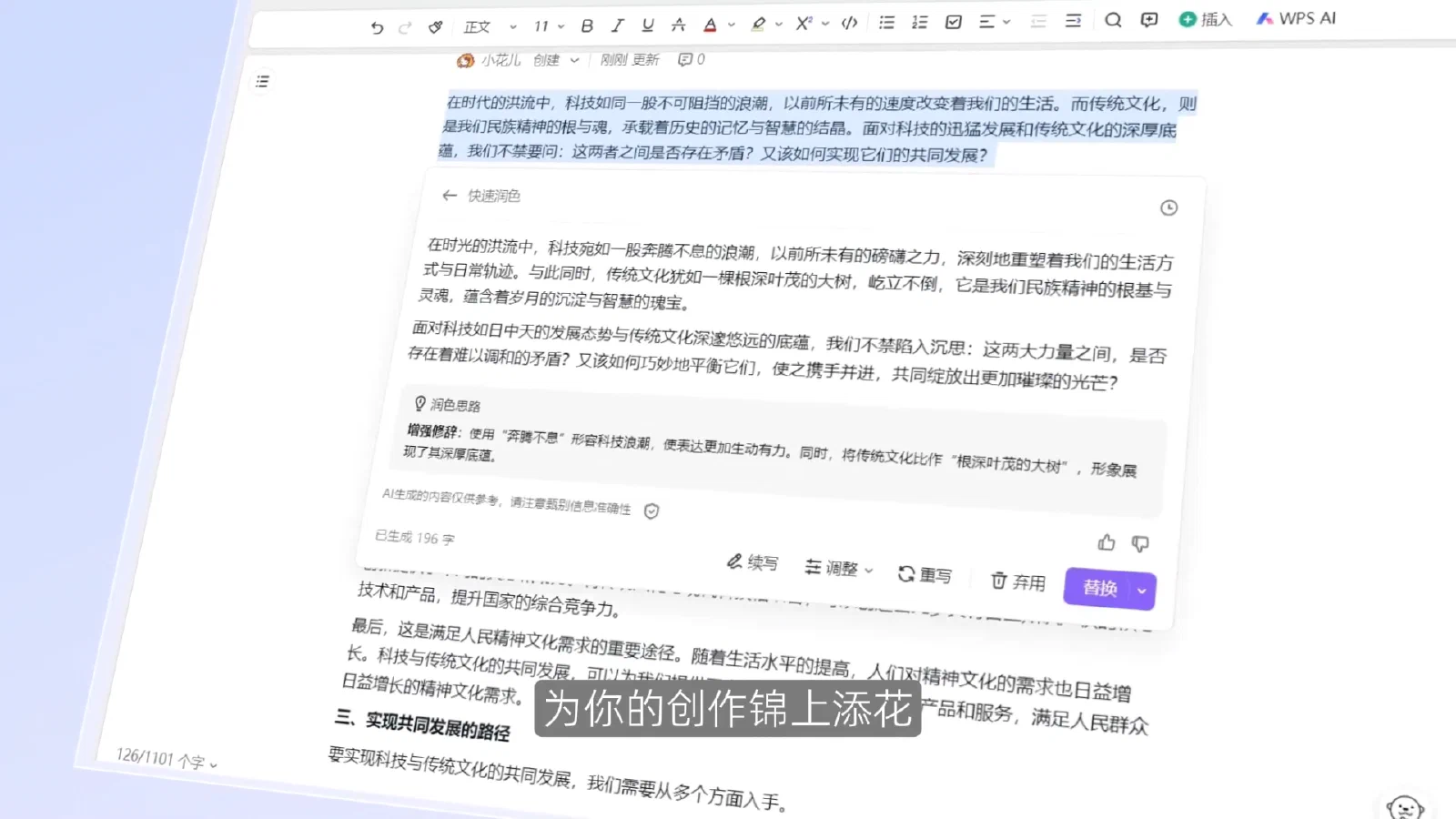1456x819 pixels.
Task: Apply the red font color
Action: [x=710, y=25]
